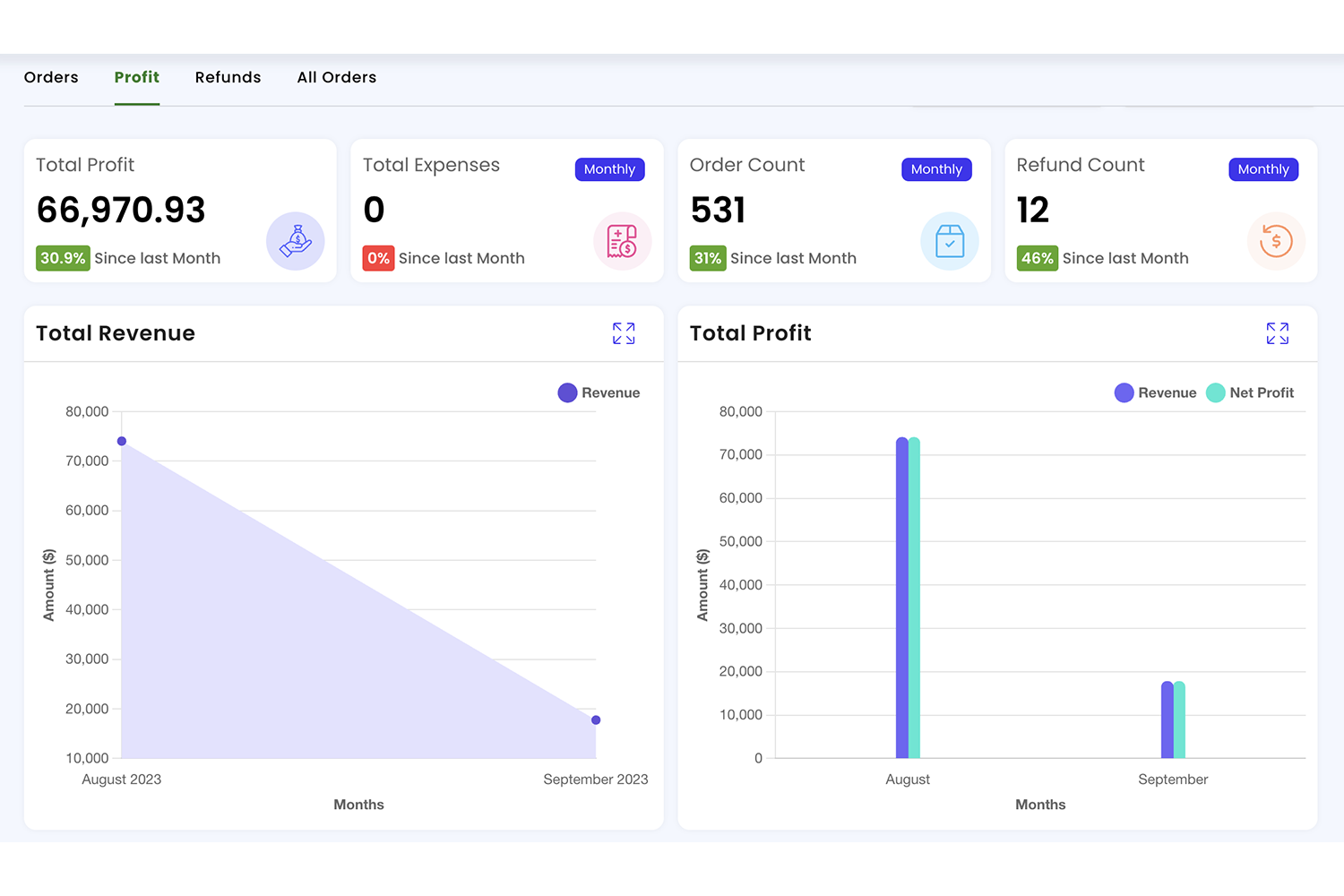Click the Monthly badge on Total Expenses
The height and width of the screenshot is (896, 1344).
click(x=609, y=169)
